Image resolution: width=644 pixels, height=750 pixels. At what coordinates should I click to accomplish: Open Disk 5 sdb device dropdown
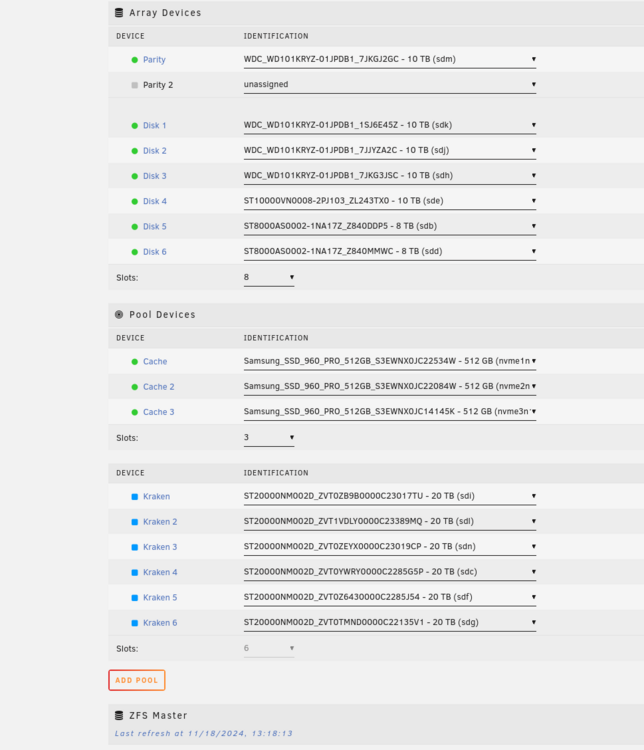click(x=390, y=226)
